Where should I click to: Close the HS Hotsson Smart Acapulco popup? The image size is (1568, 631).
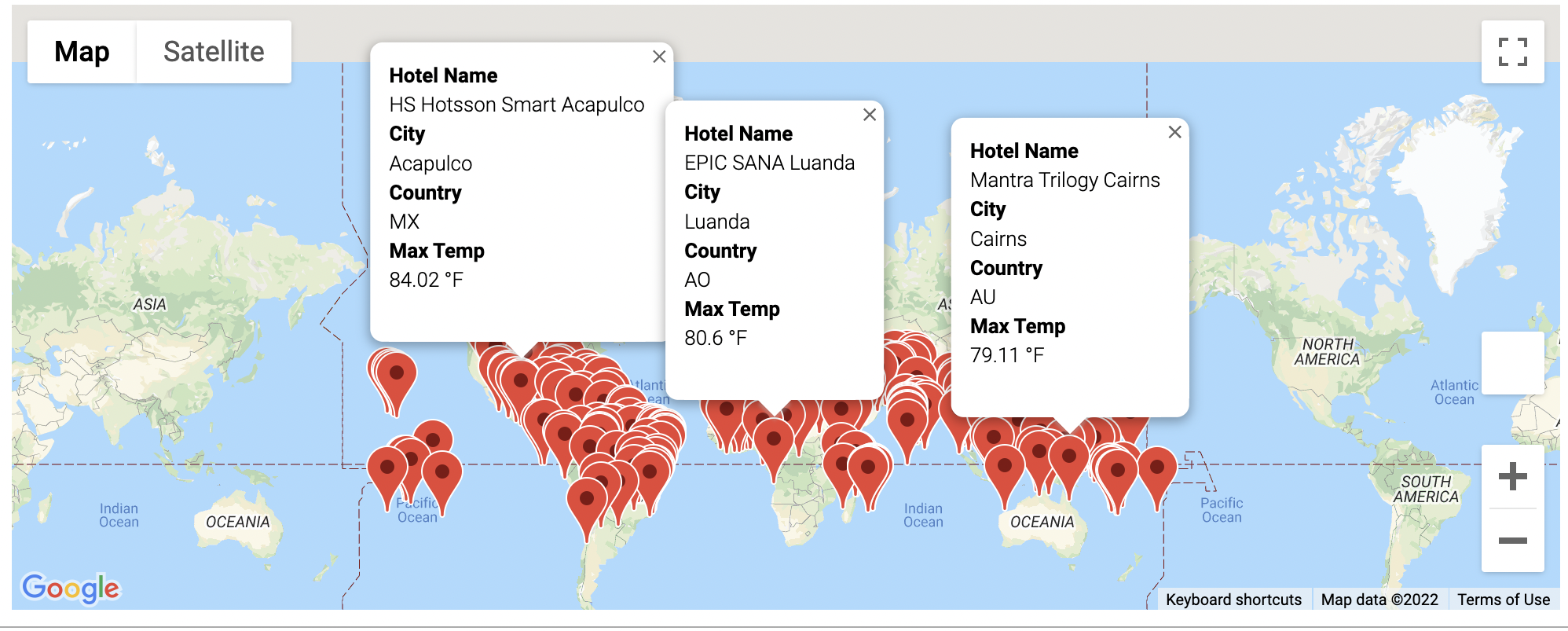[x=659, y=57]
